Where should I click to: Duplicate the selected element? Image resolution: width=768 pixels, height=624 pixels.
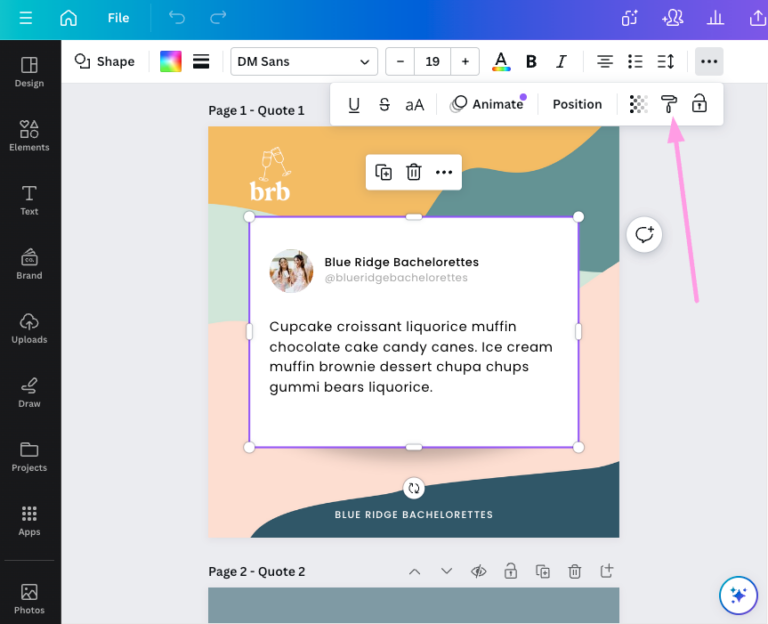384,172
